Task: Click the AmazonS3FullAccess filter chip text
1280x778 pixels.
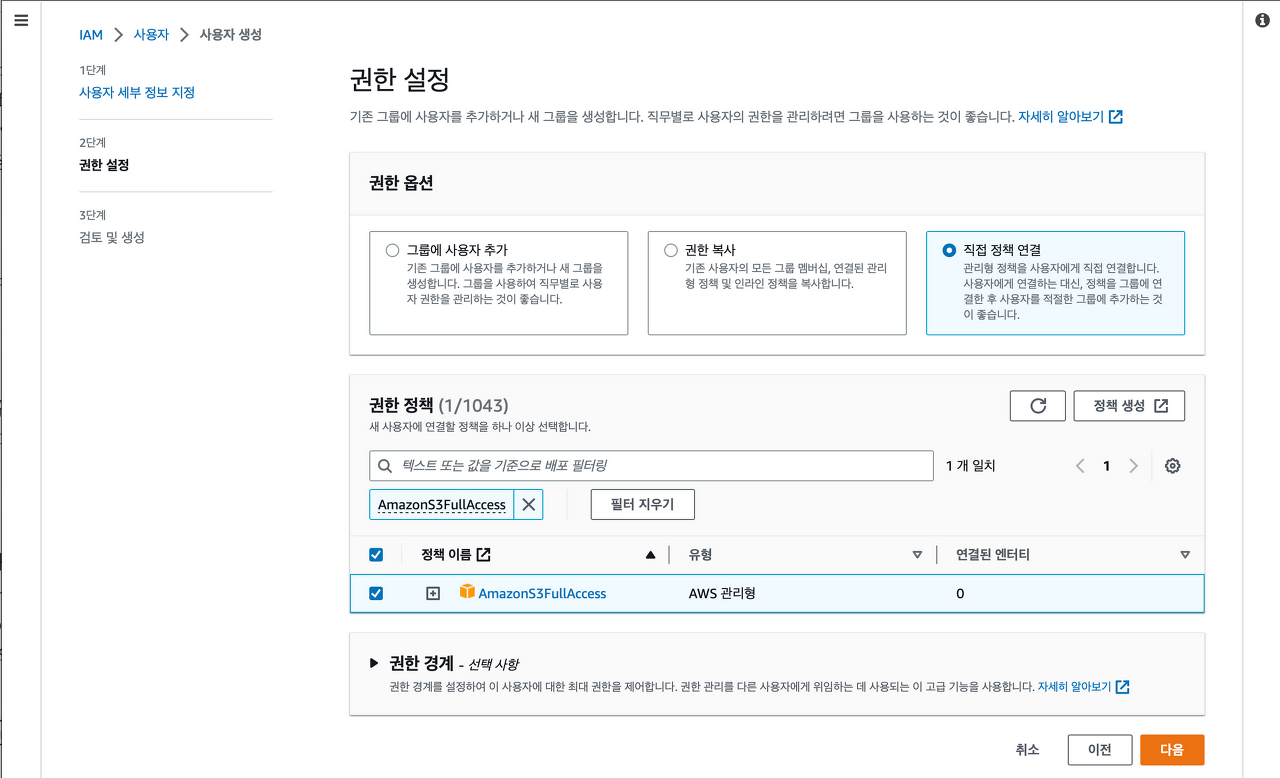Action: (x=442, y=505)
